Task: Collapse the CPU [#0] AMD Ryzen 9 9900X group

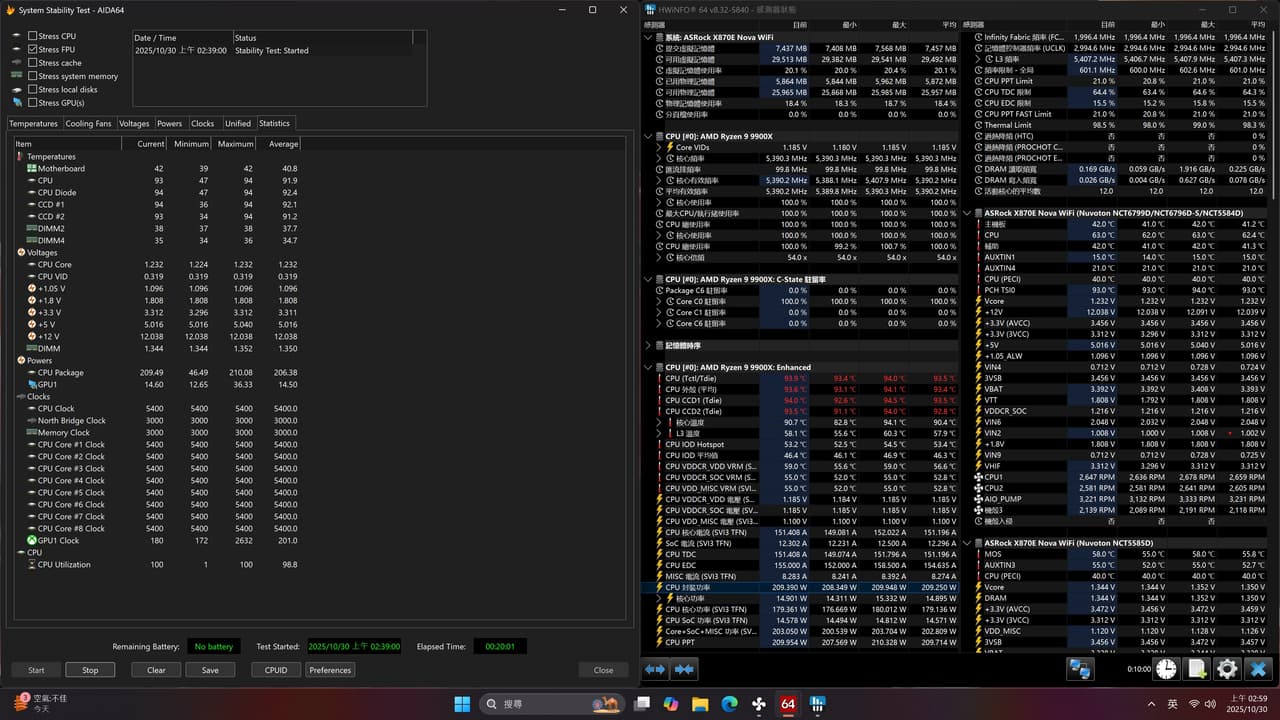Action: pos(650,136)
